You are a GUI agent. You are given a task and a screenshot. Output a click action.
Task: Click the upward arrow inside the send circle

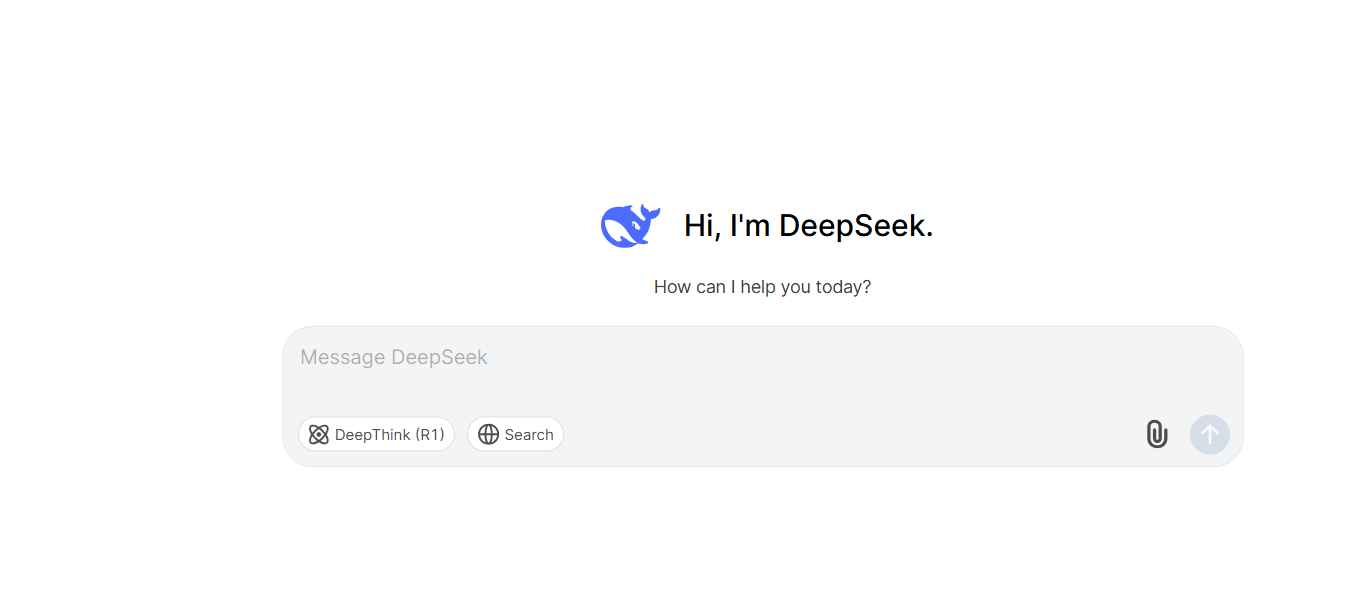pyautogui.click(x=1209, y=434)
